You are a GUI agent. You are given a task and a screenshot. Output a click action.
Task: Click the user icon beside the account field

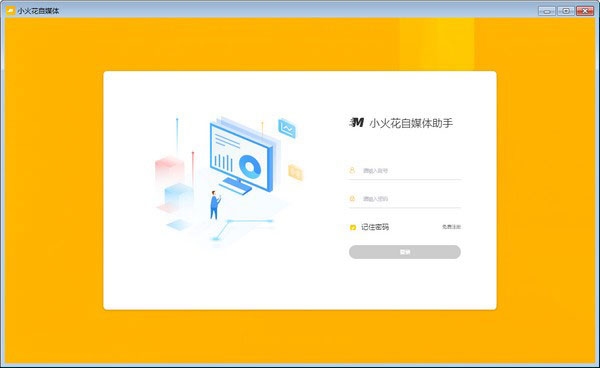(x=352, y=170)
